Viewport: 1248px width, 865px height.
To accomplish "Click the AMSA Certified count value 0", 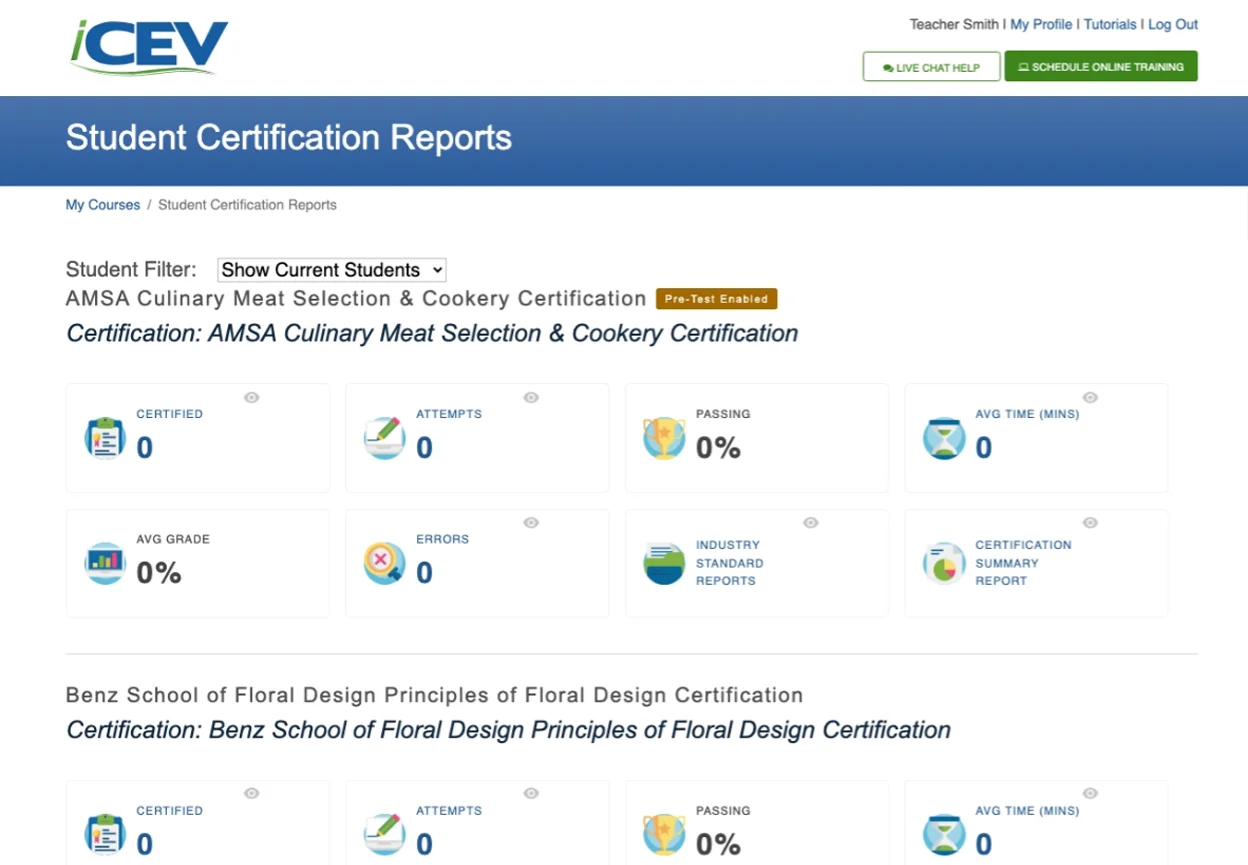I will point(145,448).
